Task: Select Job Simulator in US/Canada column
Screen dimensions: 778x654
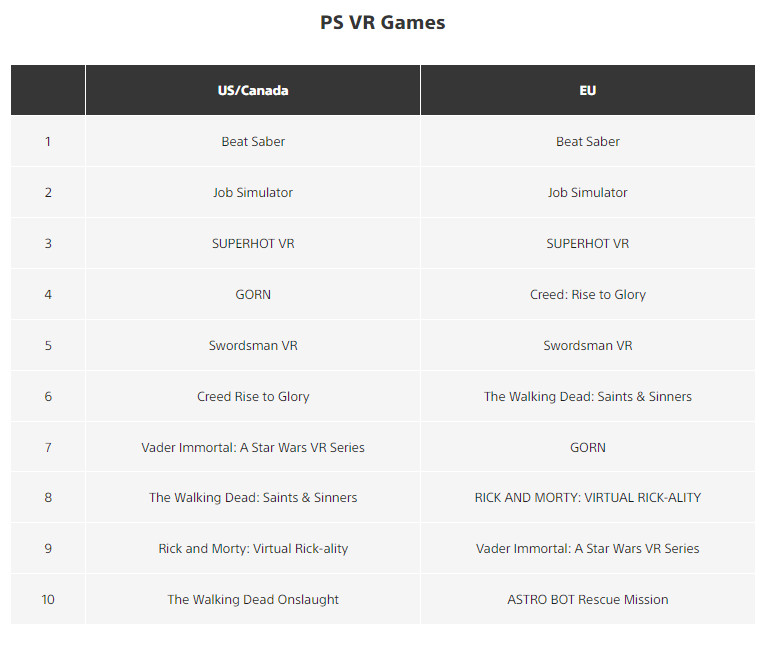Action: point(253,193)
